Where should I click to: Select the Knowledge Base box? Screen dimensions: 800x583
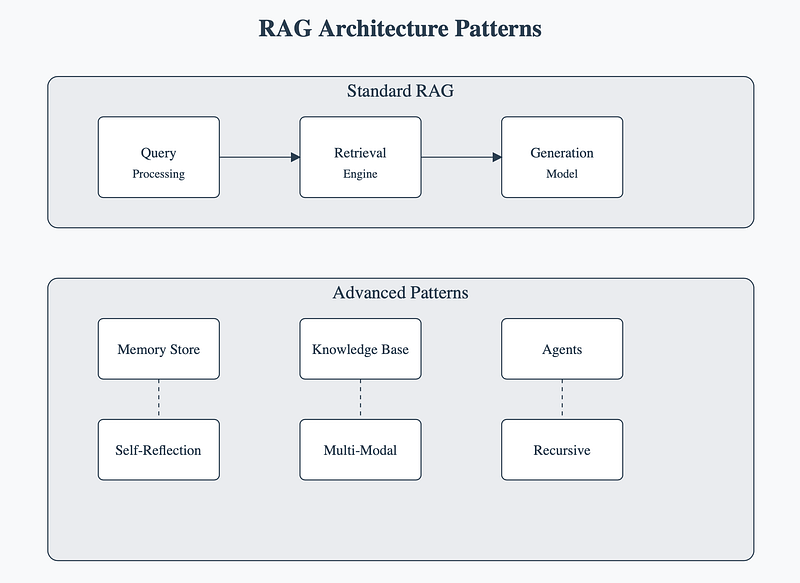[360, 349]
